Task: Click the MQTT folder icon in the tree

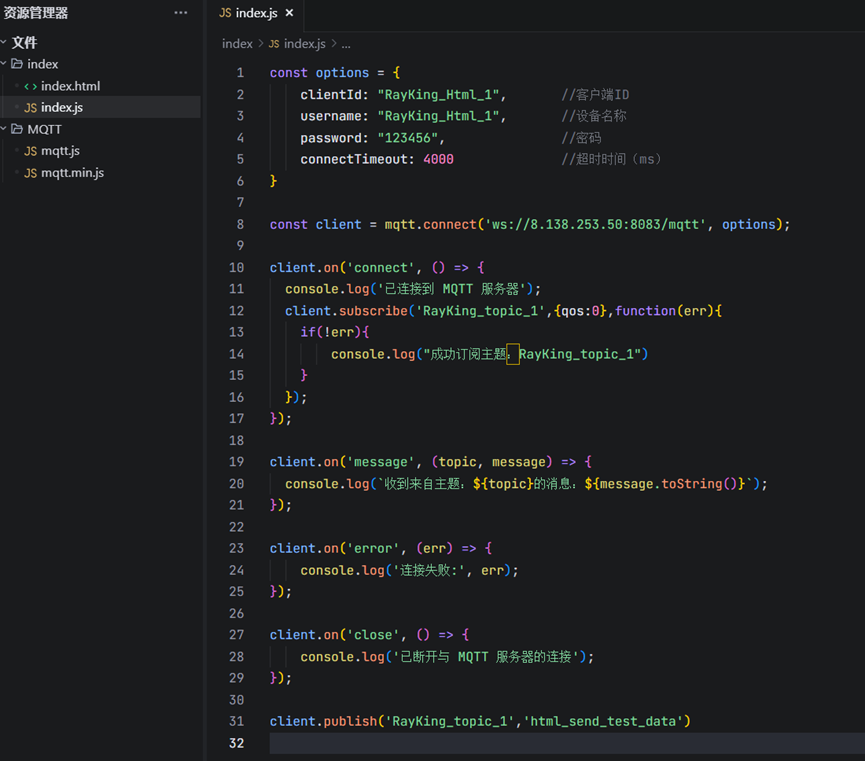Action: pyautogui.click(x=17, y=129)
